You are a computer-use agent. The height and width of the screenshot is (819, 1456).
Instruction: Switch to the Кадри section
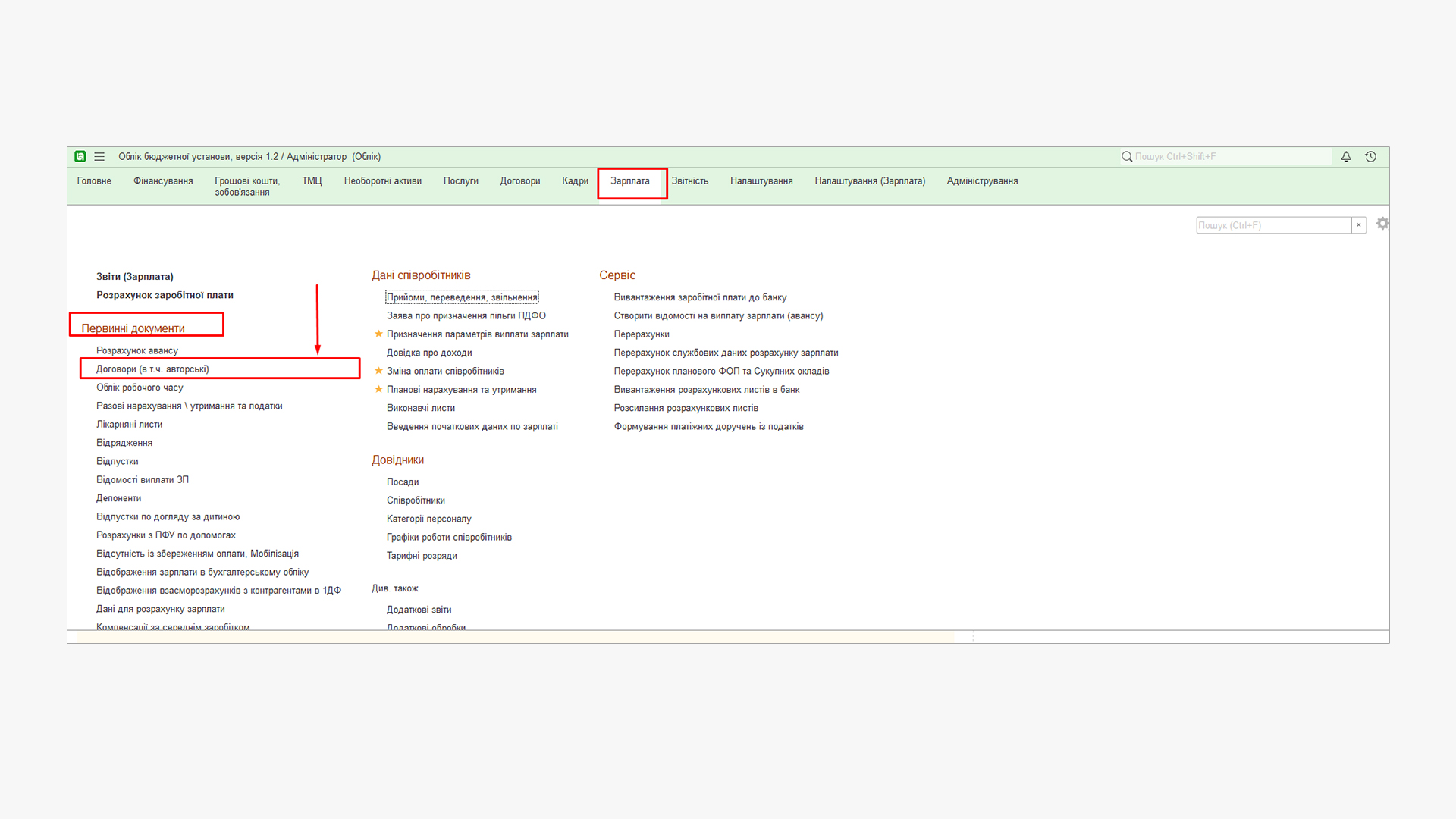pyautogui.click(x=575, y=181)
